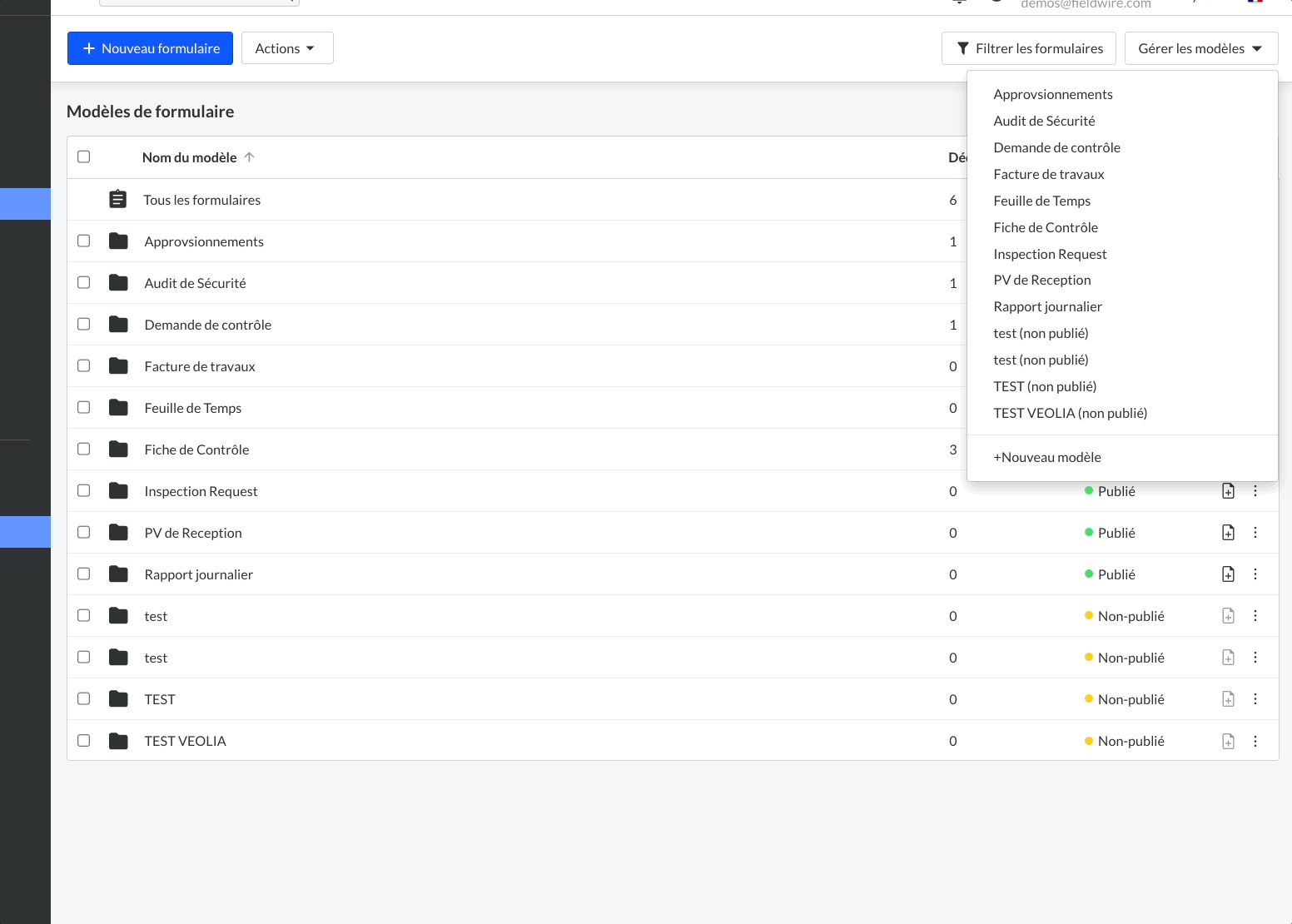Tick the checkbox for Approvsionnements row
The width and height of the screenshot is (1292, 924).
[x=84, y=241]
